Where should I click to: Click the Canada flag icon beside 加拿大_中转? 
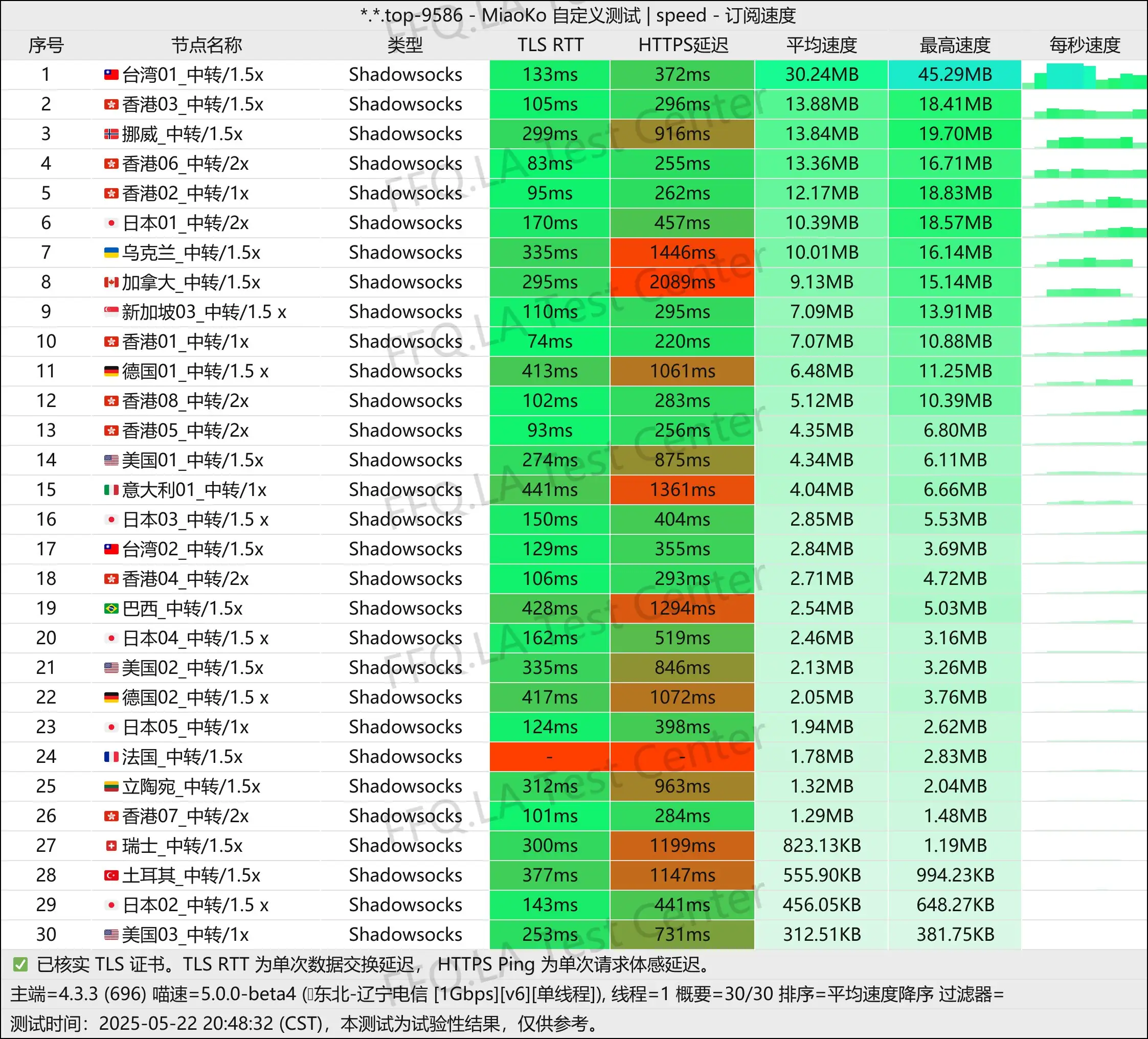[x=111, y=282]
